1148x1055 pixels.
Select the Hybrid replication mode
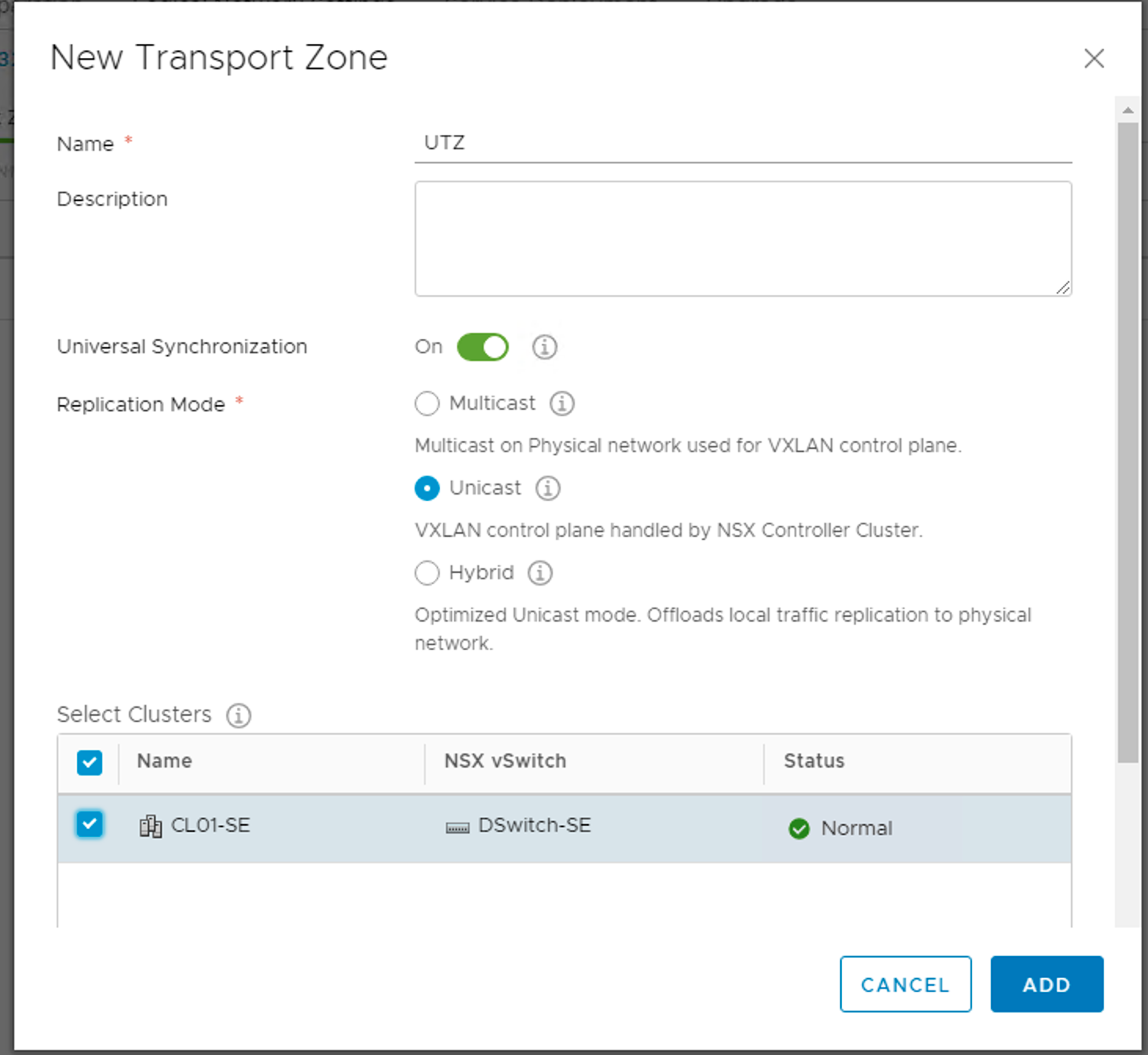point(427,573)
